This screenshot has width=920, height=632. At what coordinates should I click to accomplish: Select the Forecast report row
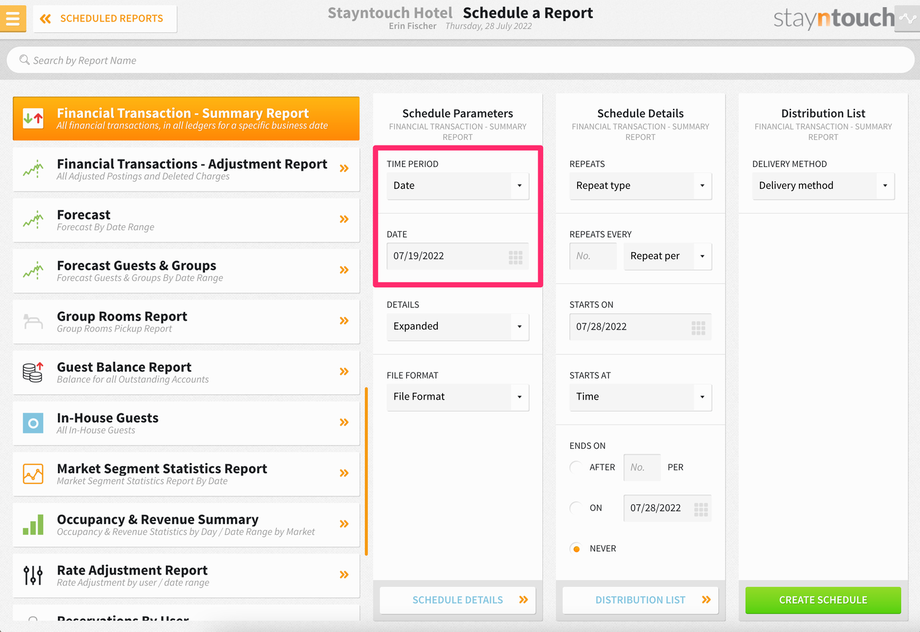[186, 219]
